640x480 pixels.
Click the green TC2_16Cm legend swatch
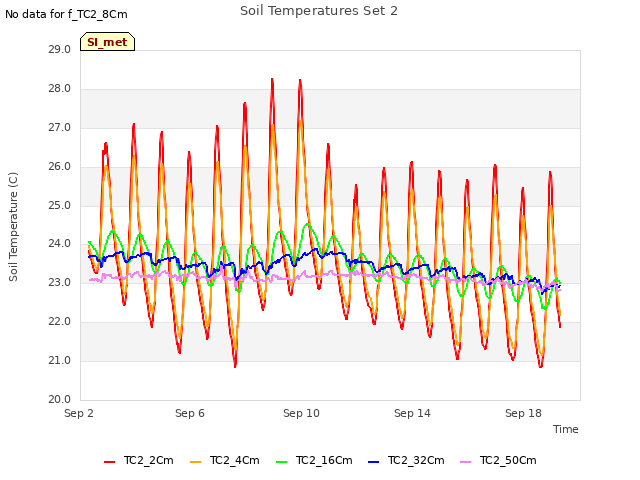point(282,462)
